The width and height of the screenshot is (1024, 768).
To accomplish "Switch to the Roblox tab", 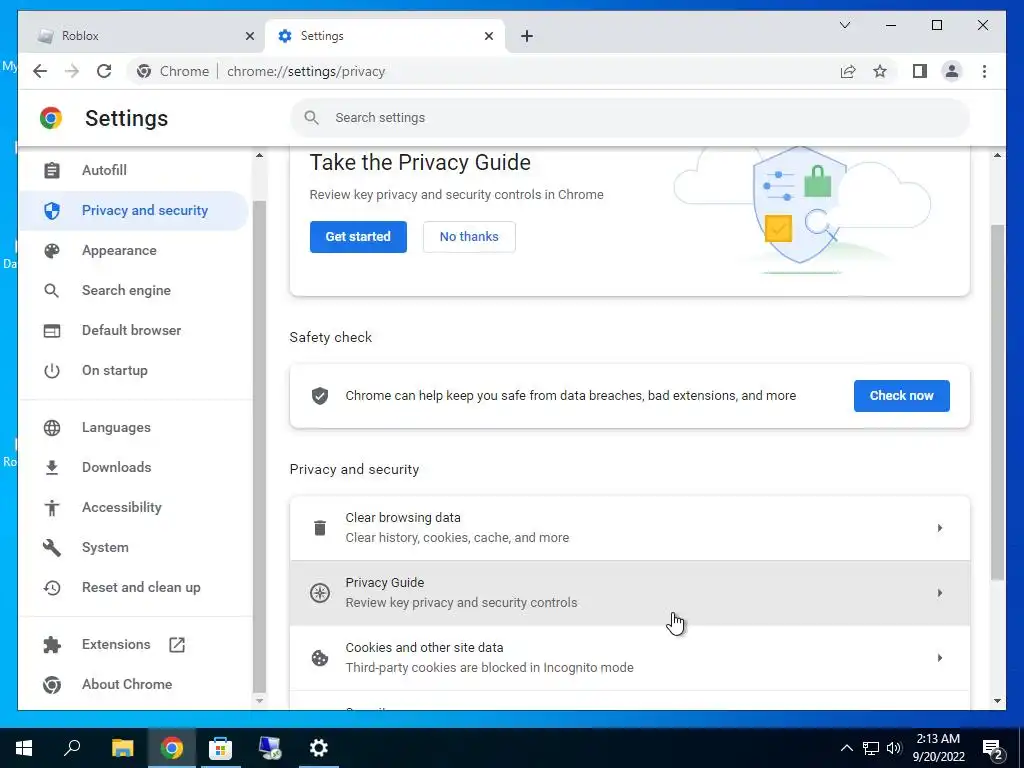I will 142,36.
